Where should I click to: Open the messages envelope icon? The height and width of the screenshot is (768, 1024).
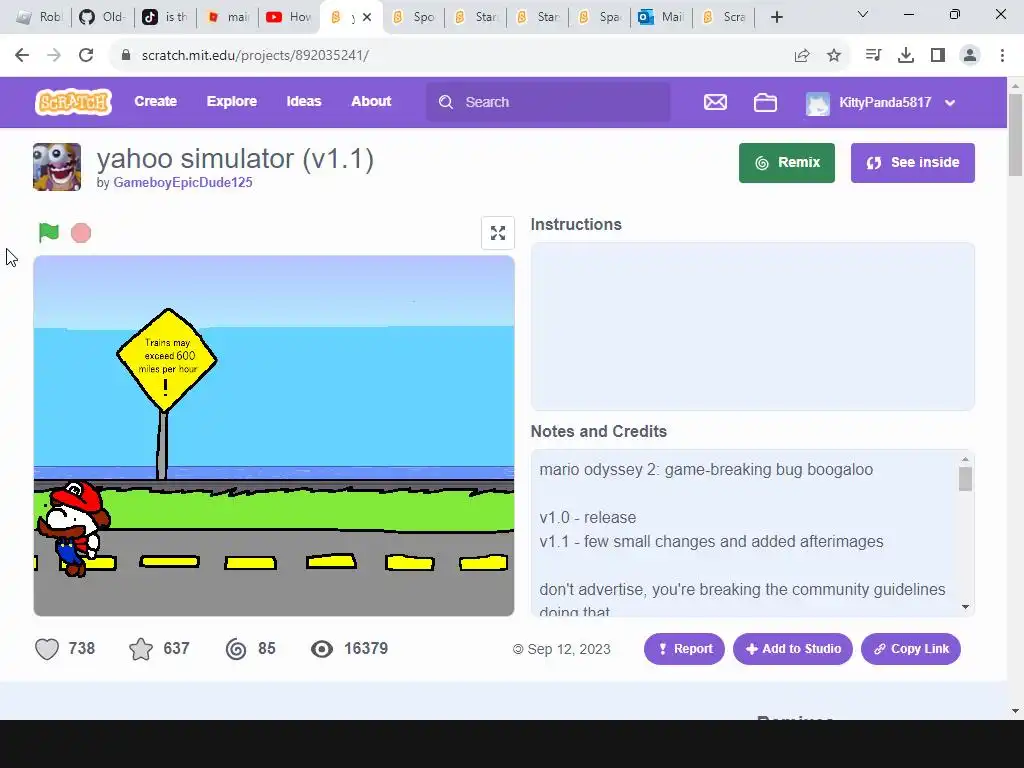pyautogui.click(x=715, y=103)
